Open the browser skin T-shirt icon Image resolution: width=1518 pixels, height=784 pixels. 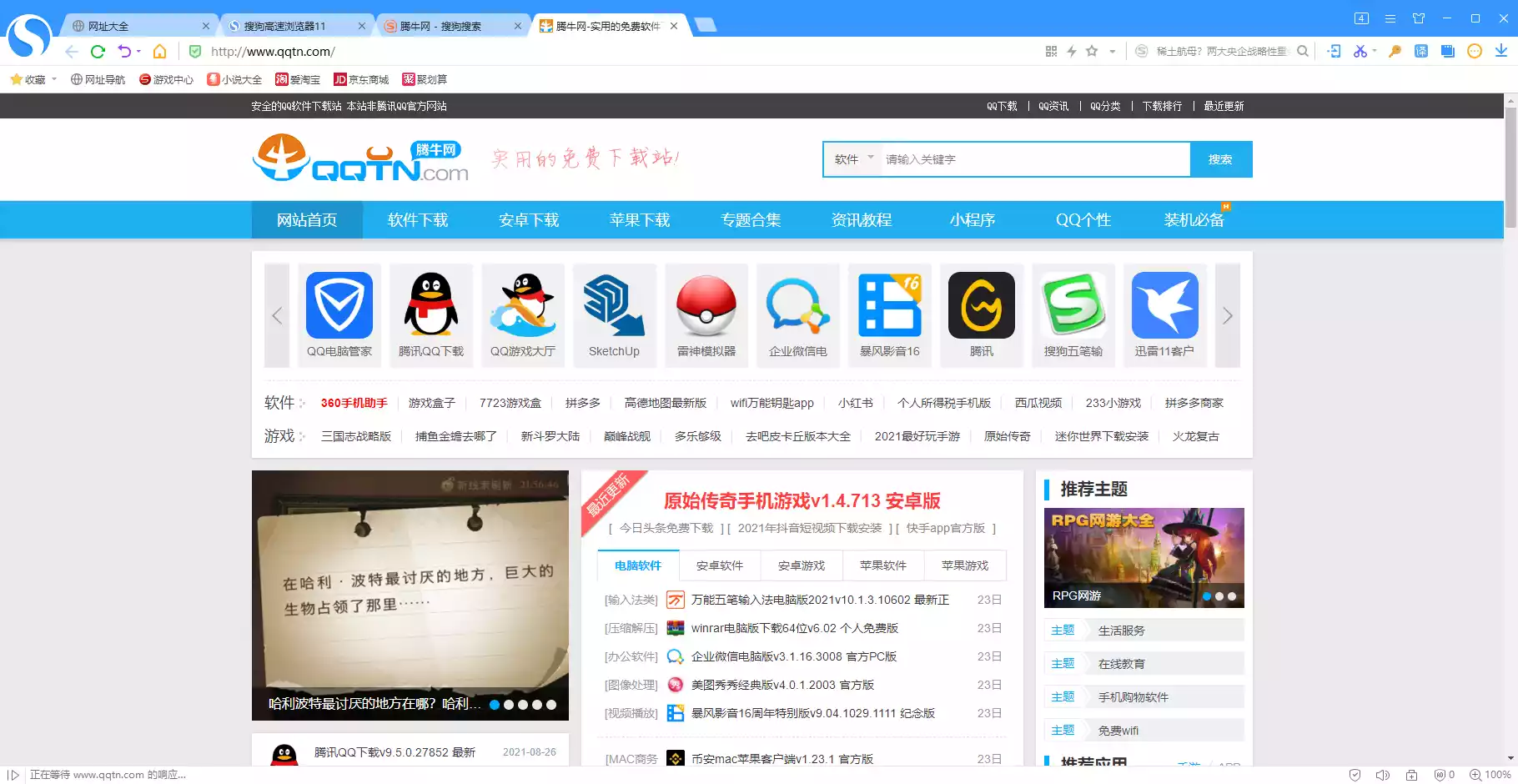(1419, 18)
